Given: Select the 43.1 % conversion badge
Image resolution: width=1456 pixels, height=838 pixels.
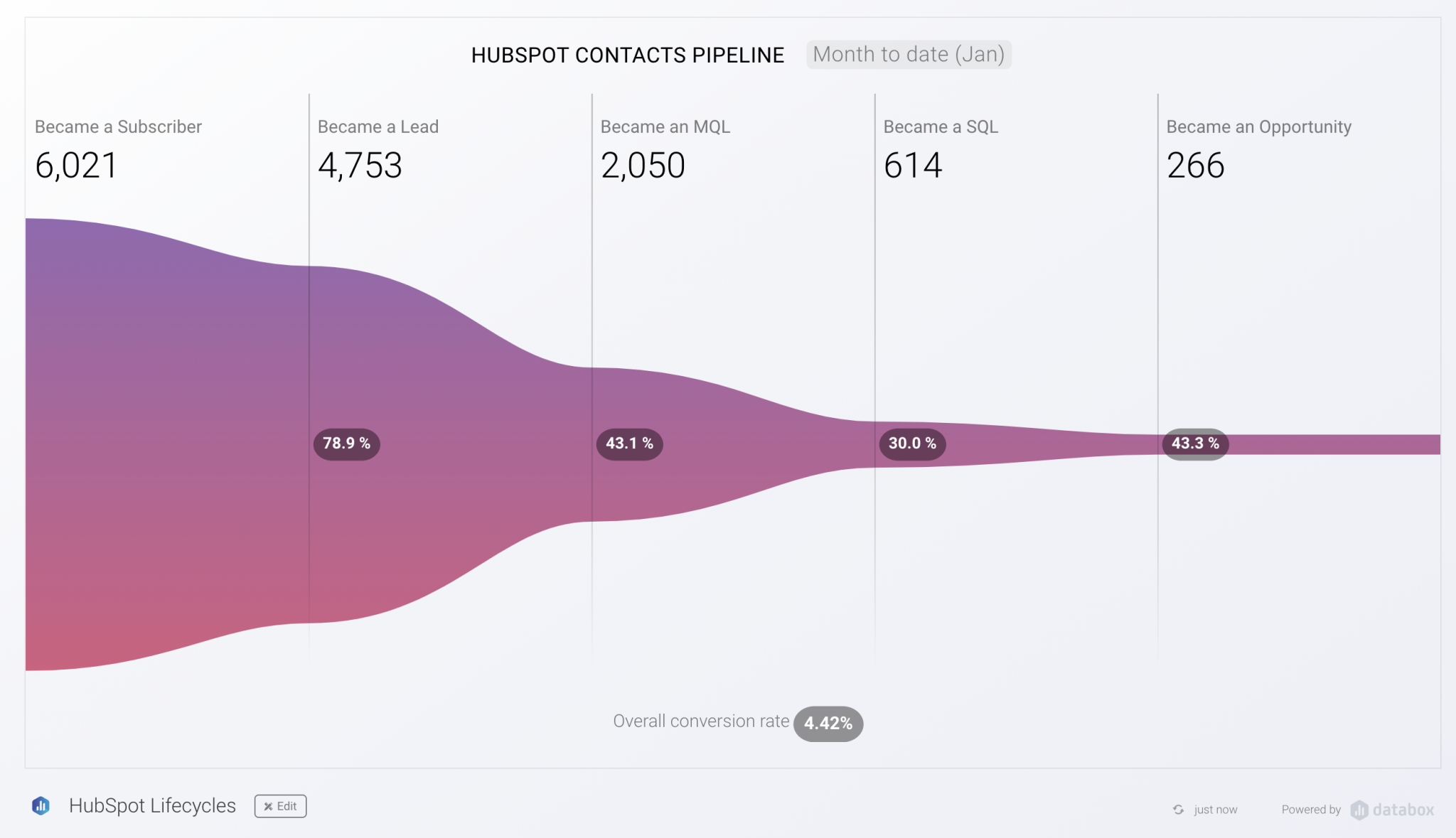Looking at the screenshot, I should [x=628, y=444].
